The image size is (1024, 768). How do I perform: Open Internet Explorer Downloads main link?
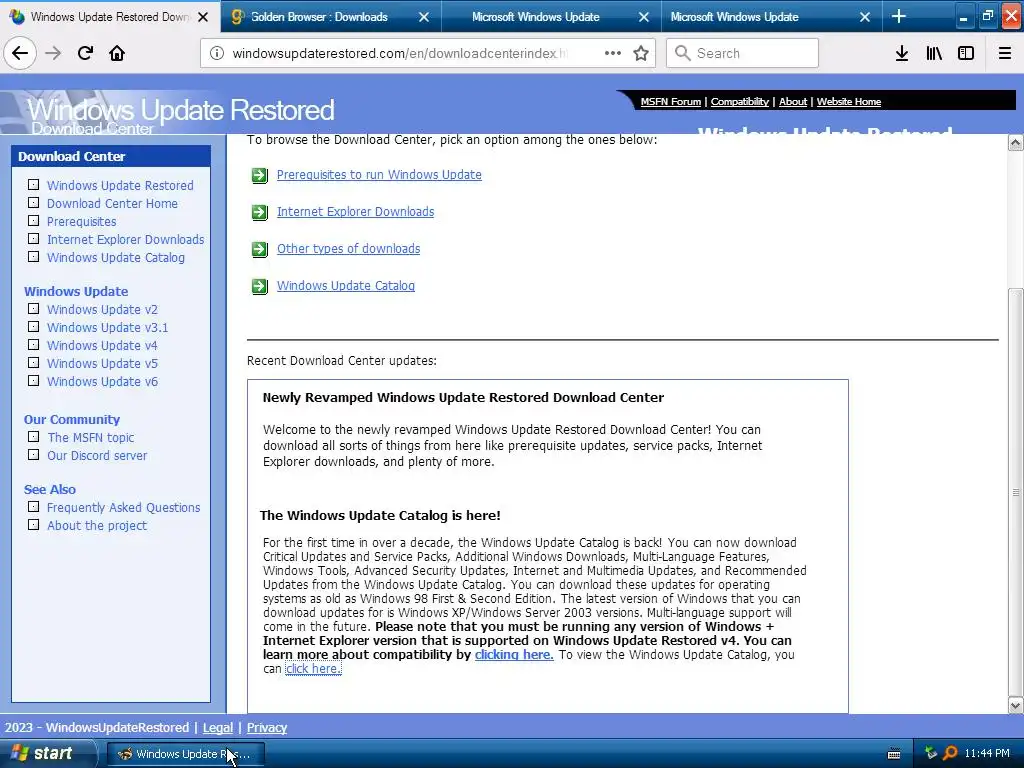point(355,212)
